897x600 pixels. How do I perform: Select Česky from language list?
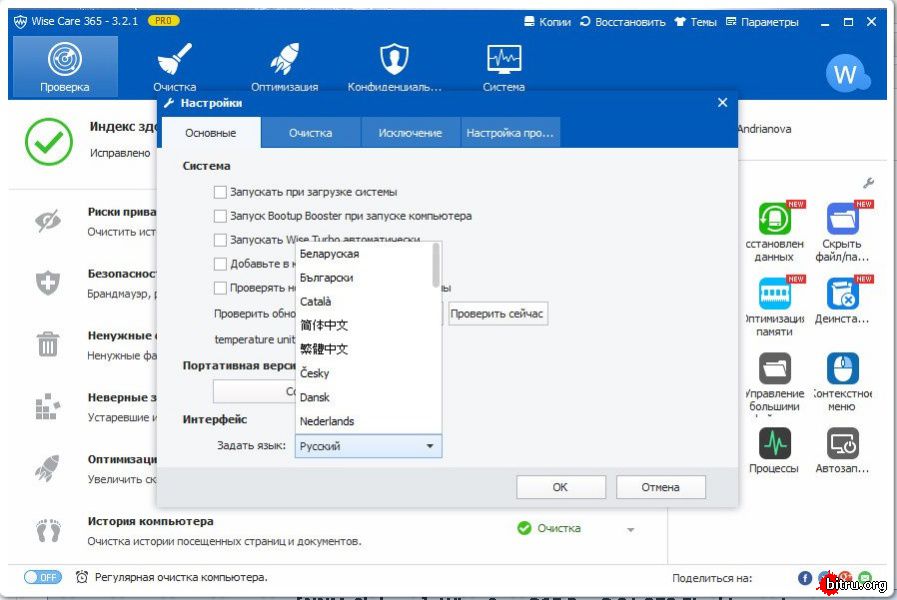pyautogui.click(x=364, y=373)
